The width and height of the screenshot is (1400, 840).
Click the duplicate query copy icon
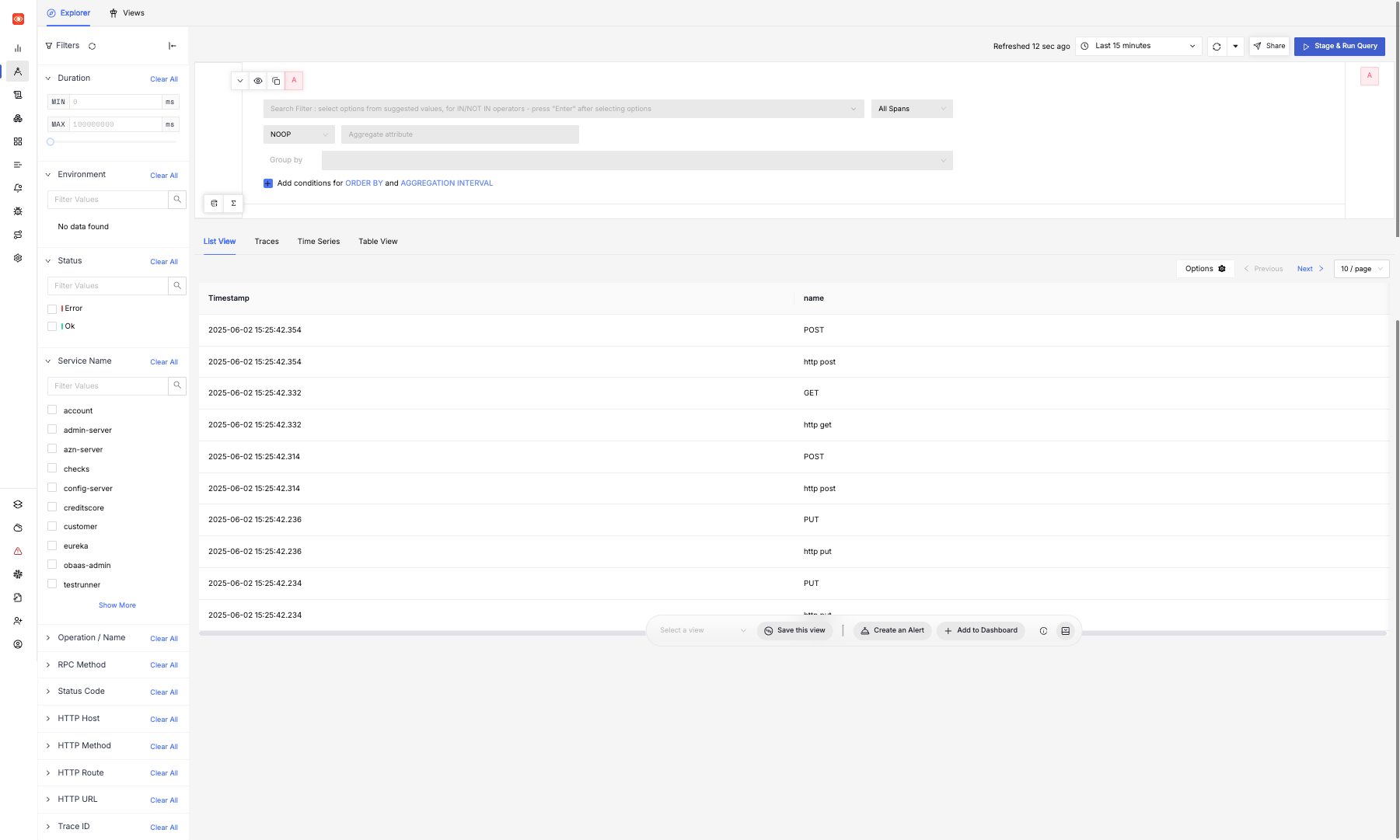click(276, 81)
